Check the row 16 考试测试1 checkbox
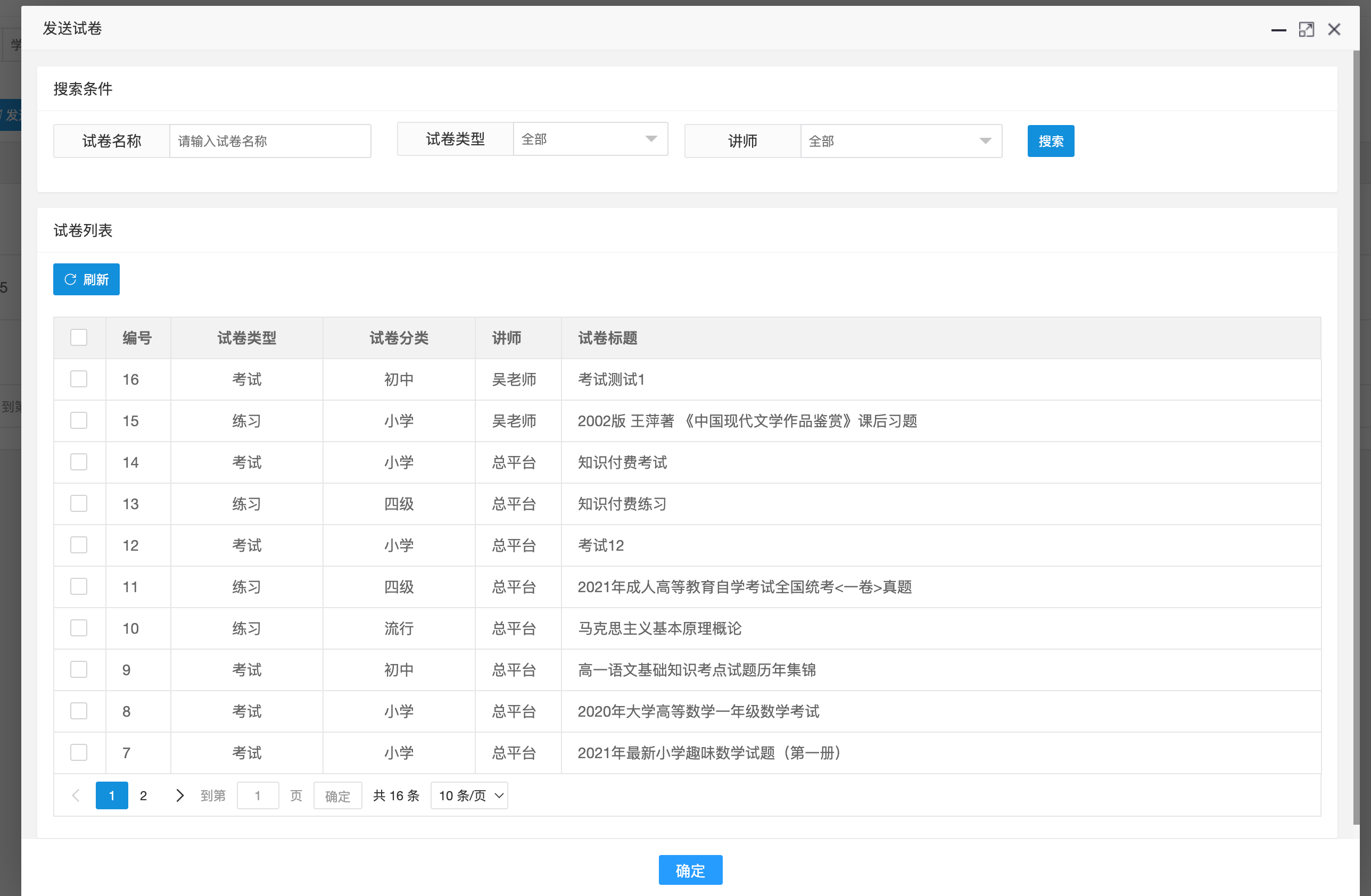1371x896 pixels. 79,379
